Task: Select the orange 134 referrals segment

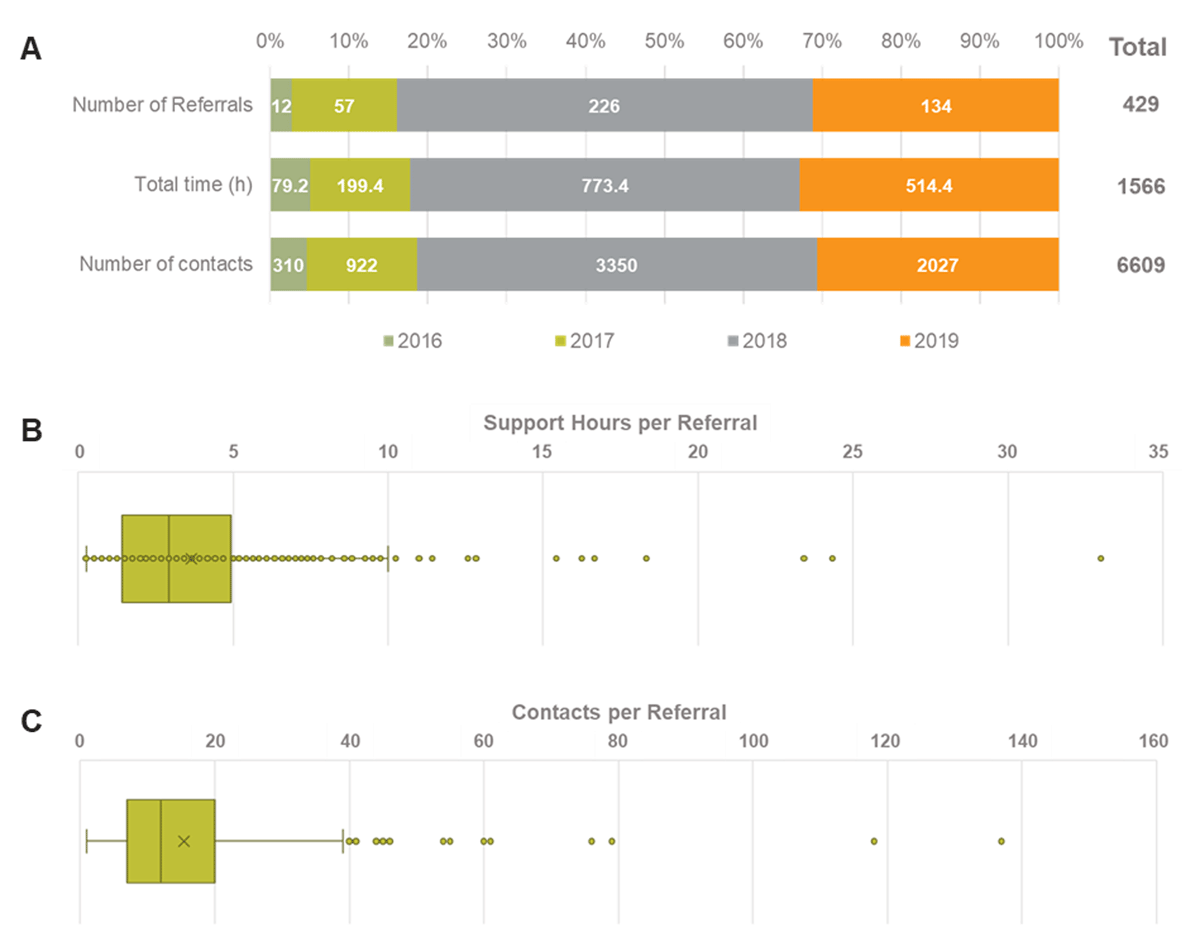Action: 935,105
